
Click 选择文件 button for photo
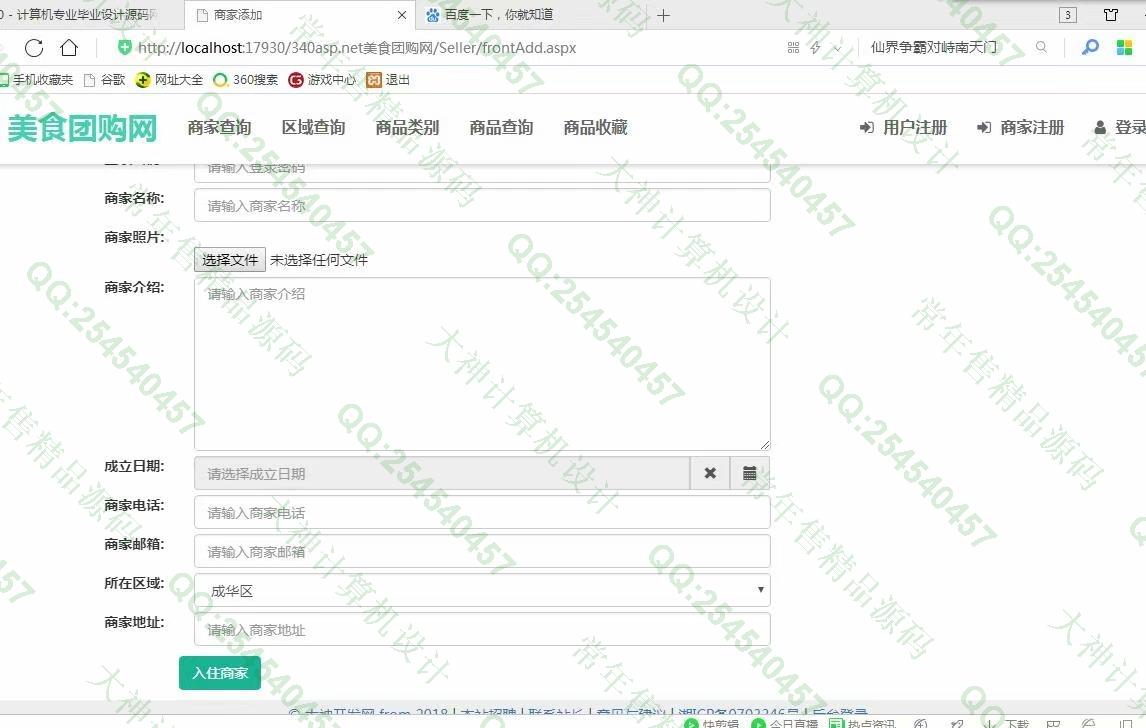[229, 259]
